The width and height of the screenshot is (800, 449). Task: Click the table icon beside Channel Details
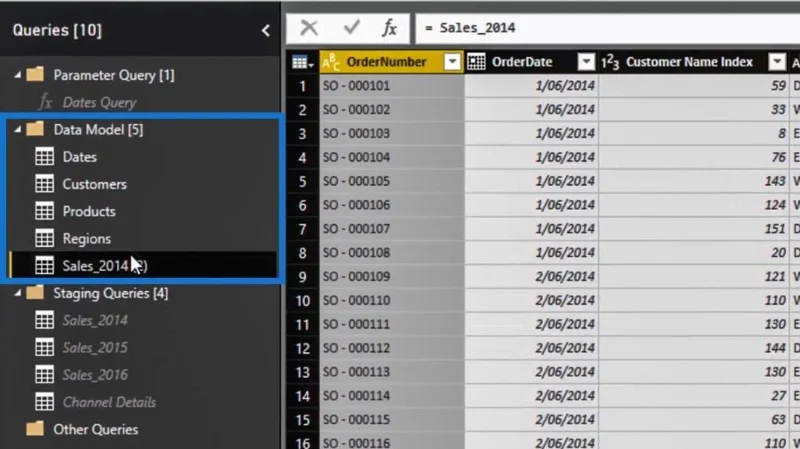click(44, 402)
